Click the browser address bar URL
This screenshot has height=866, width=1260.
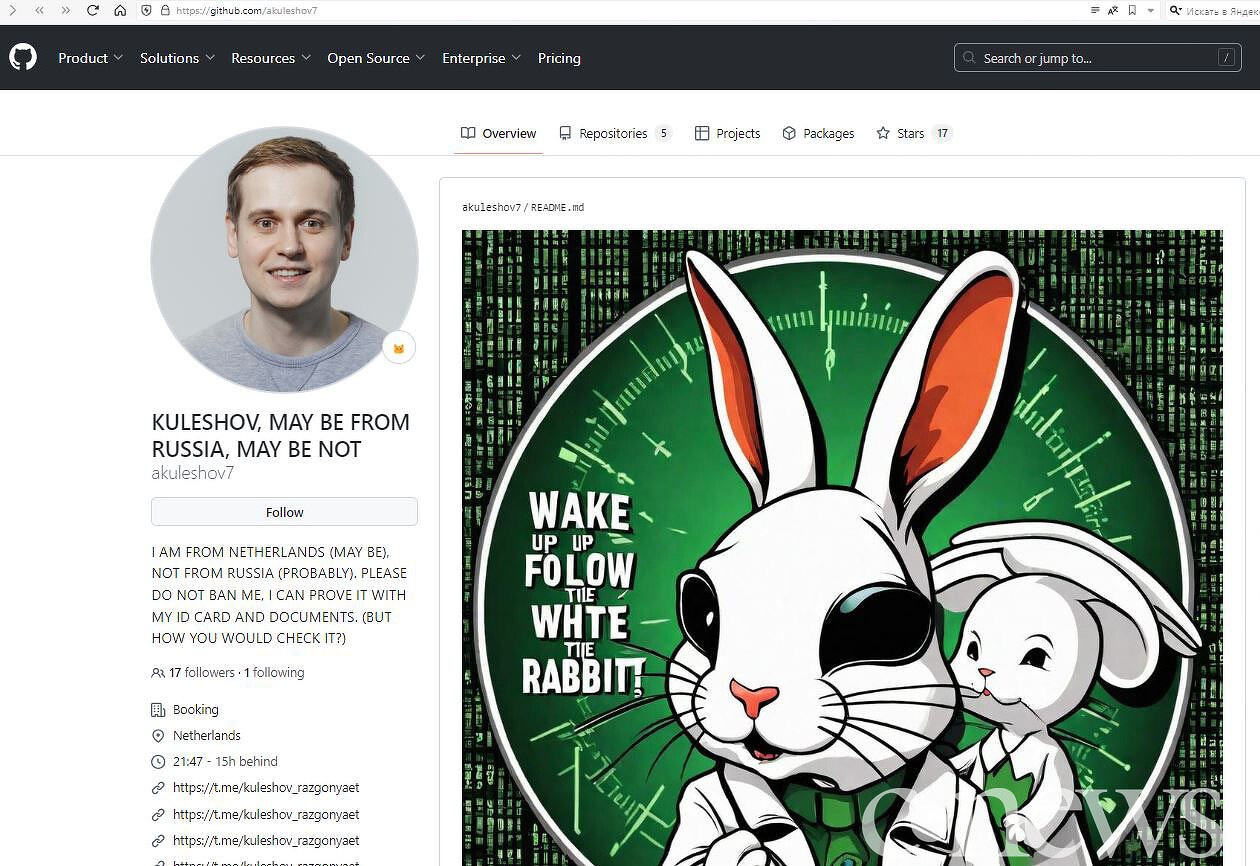247,10
